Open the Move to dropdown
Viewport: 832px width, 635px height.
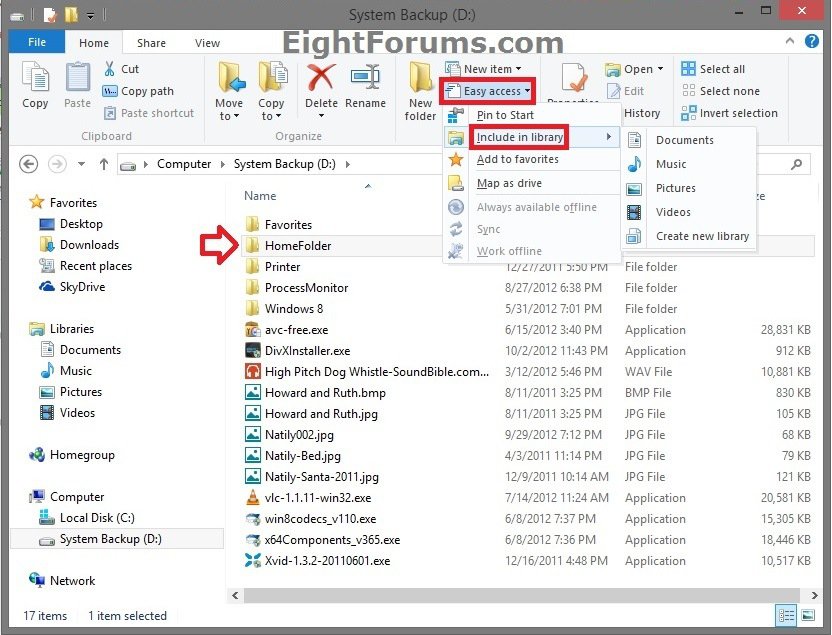[x=229, y=116]
